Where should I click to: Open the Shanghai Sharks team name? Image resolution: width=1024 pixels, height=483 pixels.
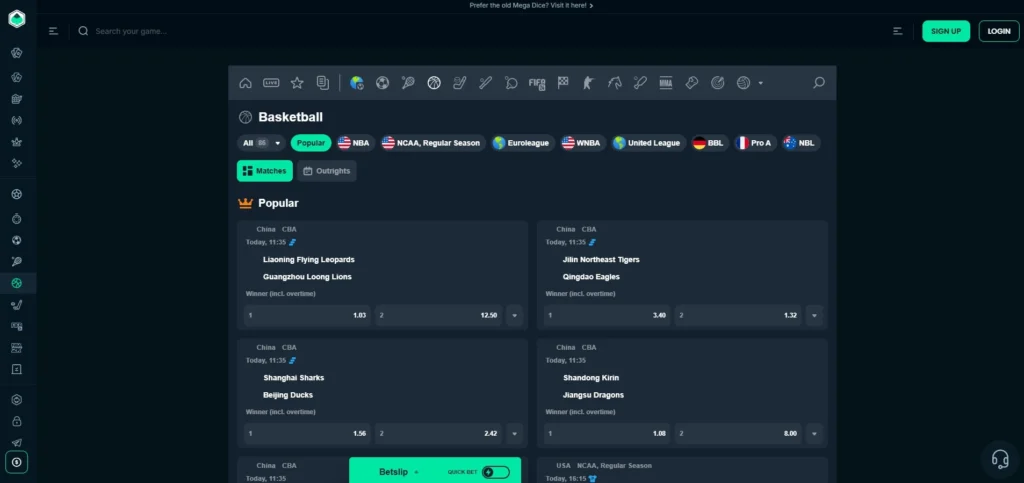coord(293,378)
